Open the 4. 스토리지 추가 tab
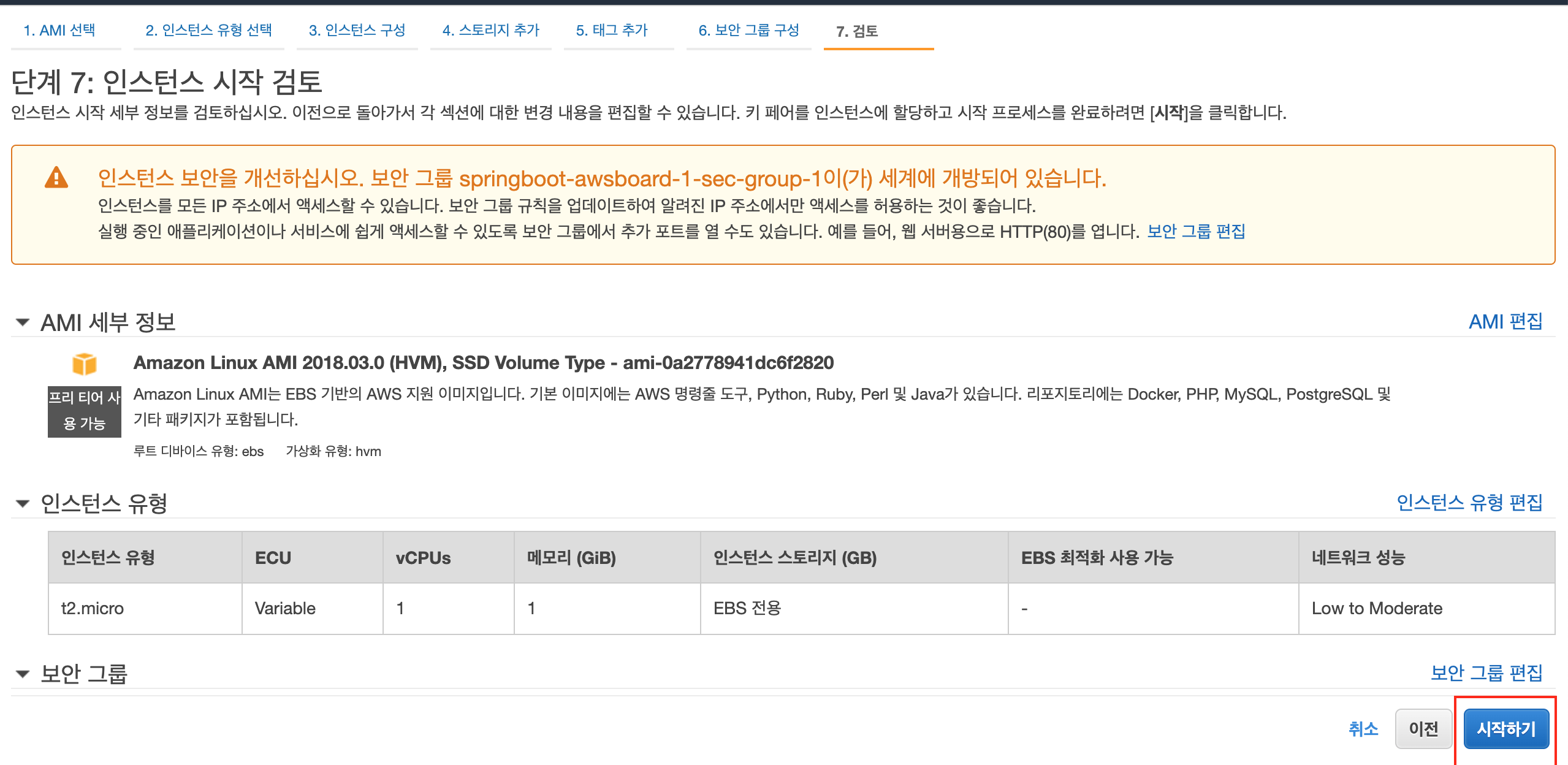Image resolution: width=1568 pixels, height=765 pixels. click(490, 30)
